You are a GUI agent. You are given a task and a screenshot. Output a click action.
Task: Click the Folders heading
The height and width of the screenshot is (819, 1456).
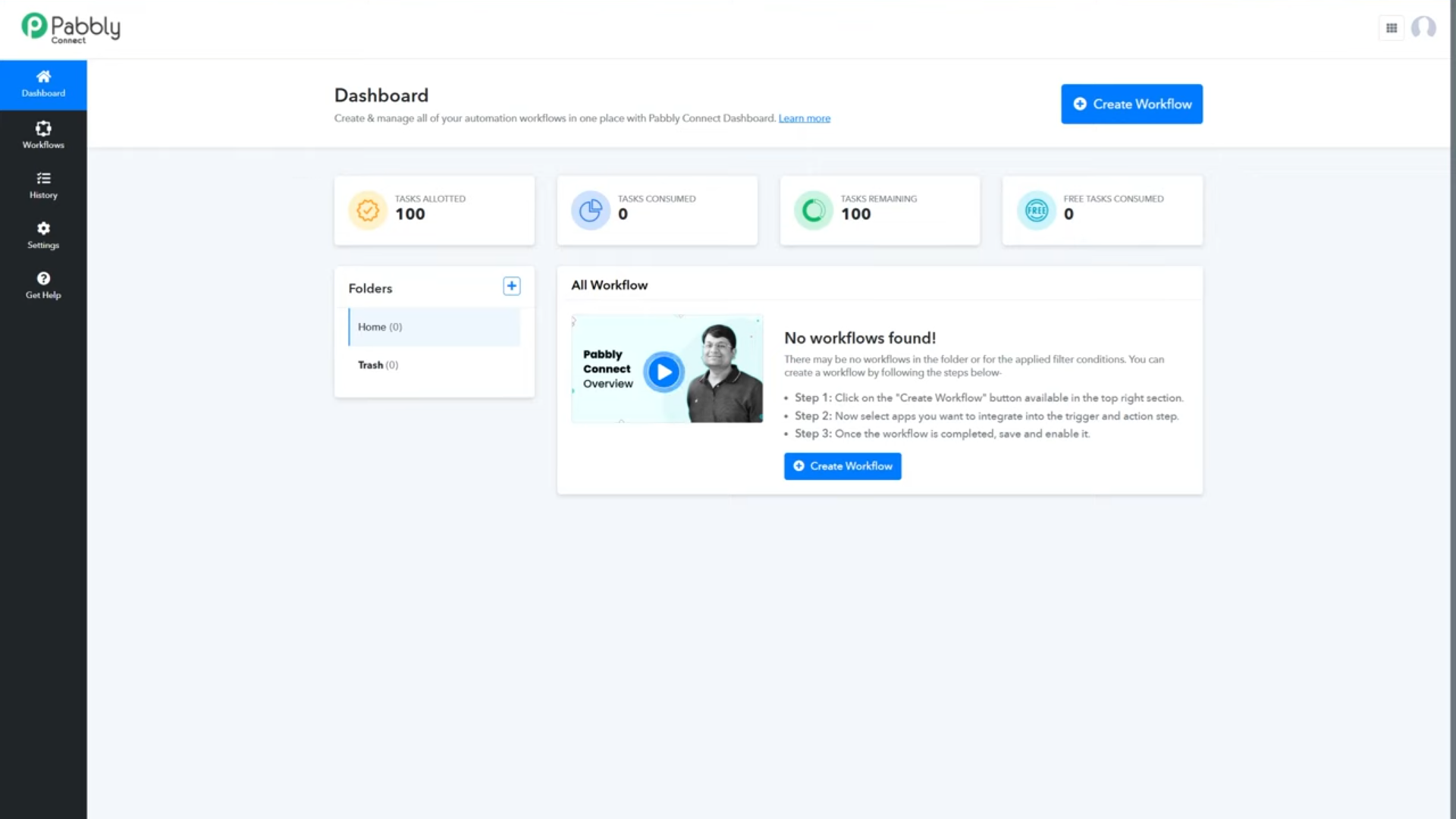point(370,288)
